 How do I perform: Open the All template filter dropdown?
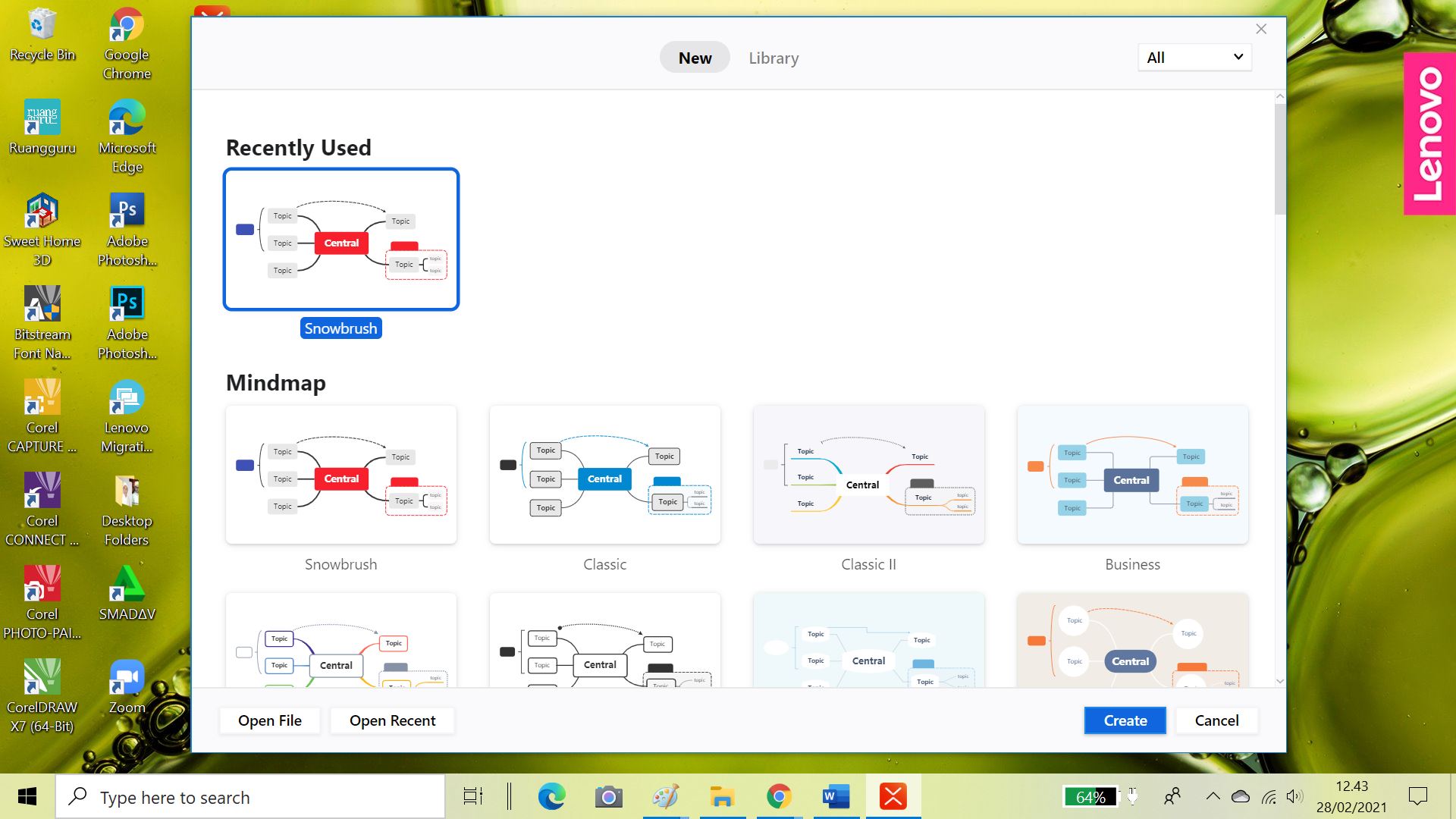1194,57
